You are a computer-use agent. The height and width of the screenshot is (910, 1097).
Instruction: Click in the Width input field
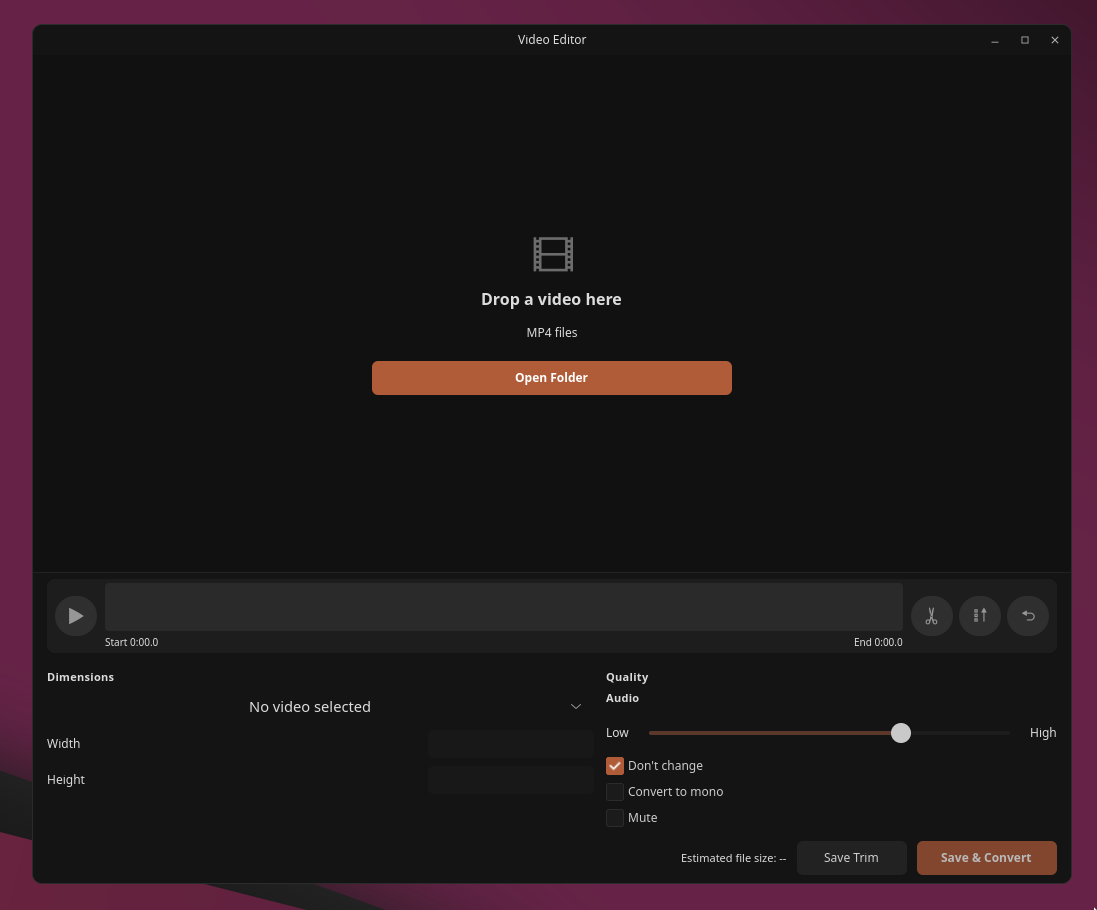(511, 744)
